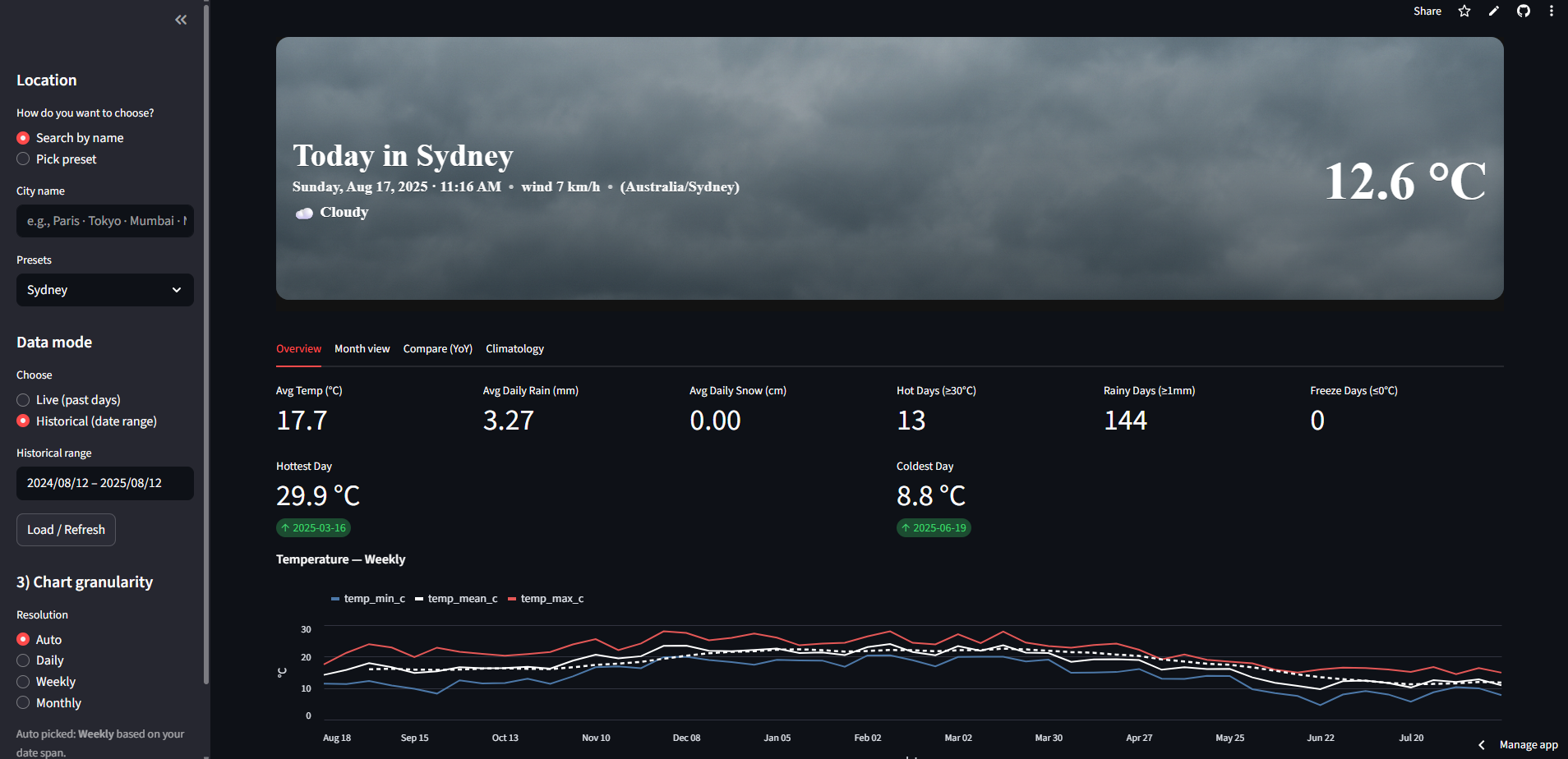
Task: Select Monthly chart resolution
Action: click(23, 702)
